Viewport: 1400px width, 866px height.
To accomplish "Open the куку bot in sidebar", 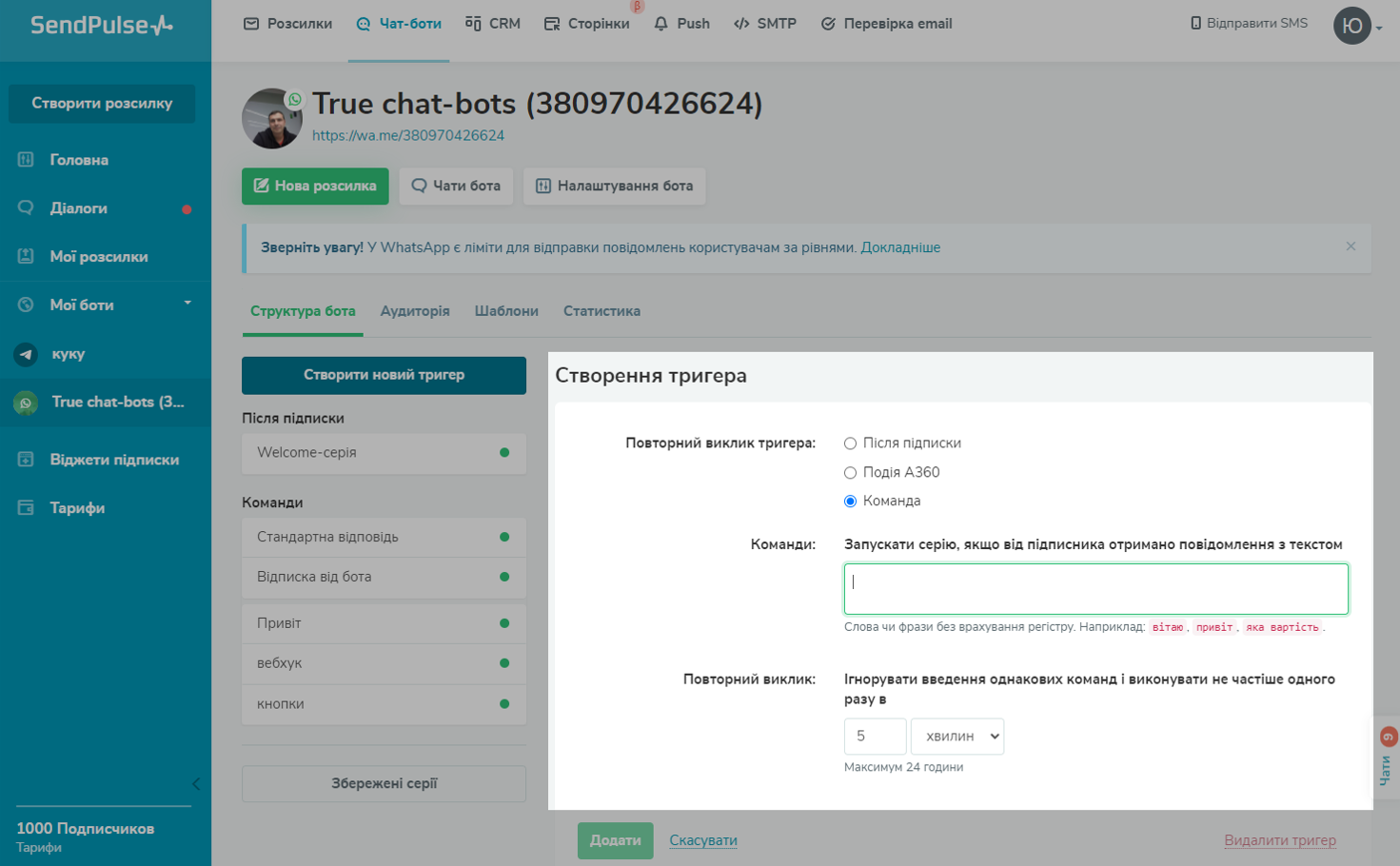I will [x=105, y=354].
